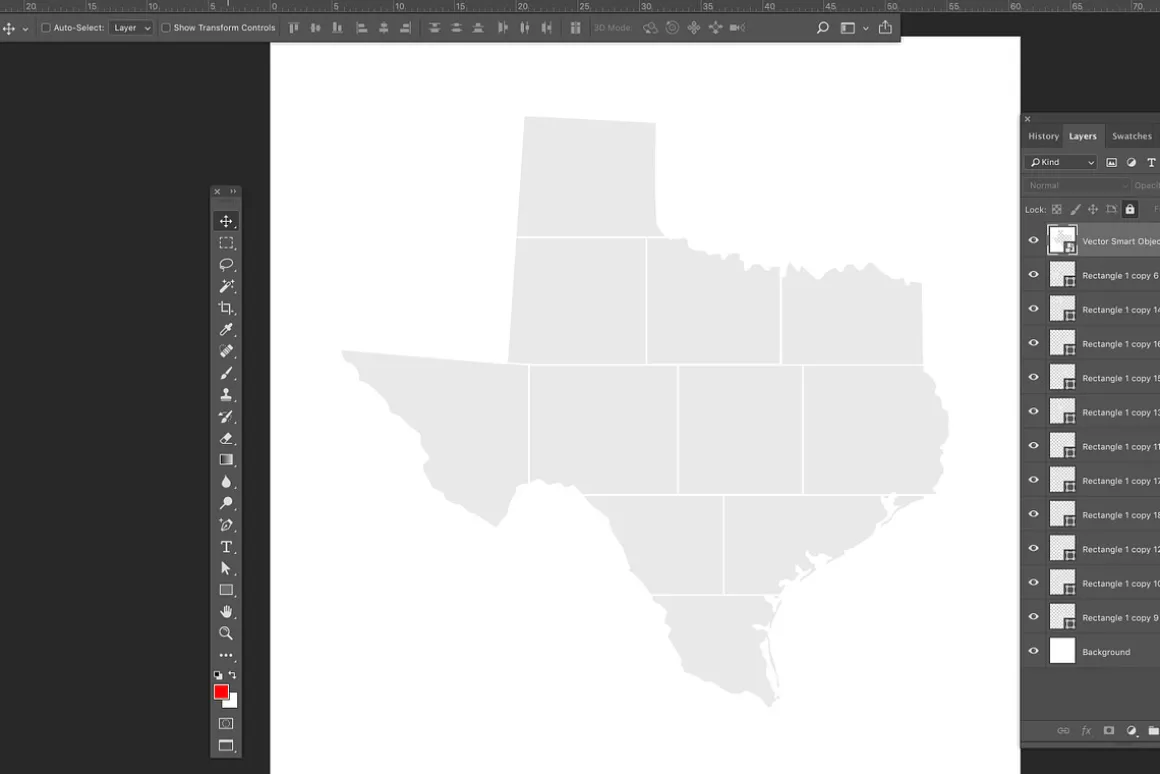Select the Blur tool
The image size is (1160, 774).
coord(226,482)
